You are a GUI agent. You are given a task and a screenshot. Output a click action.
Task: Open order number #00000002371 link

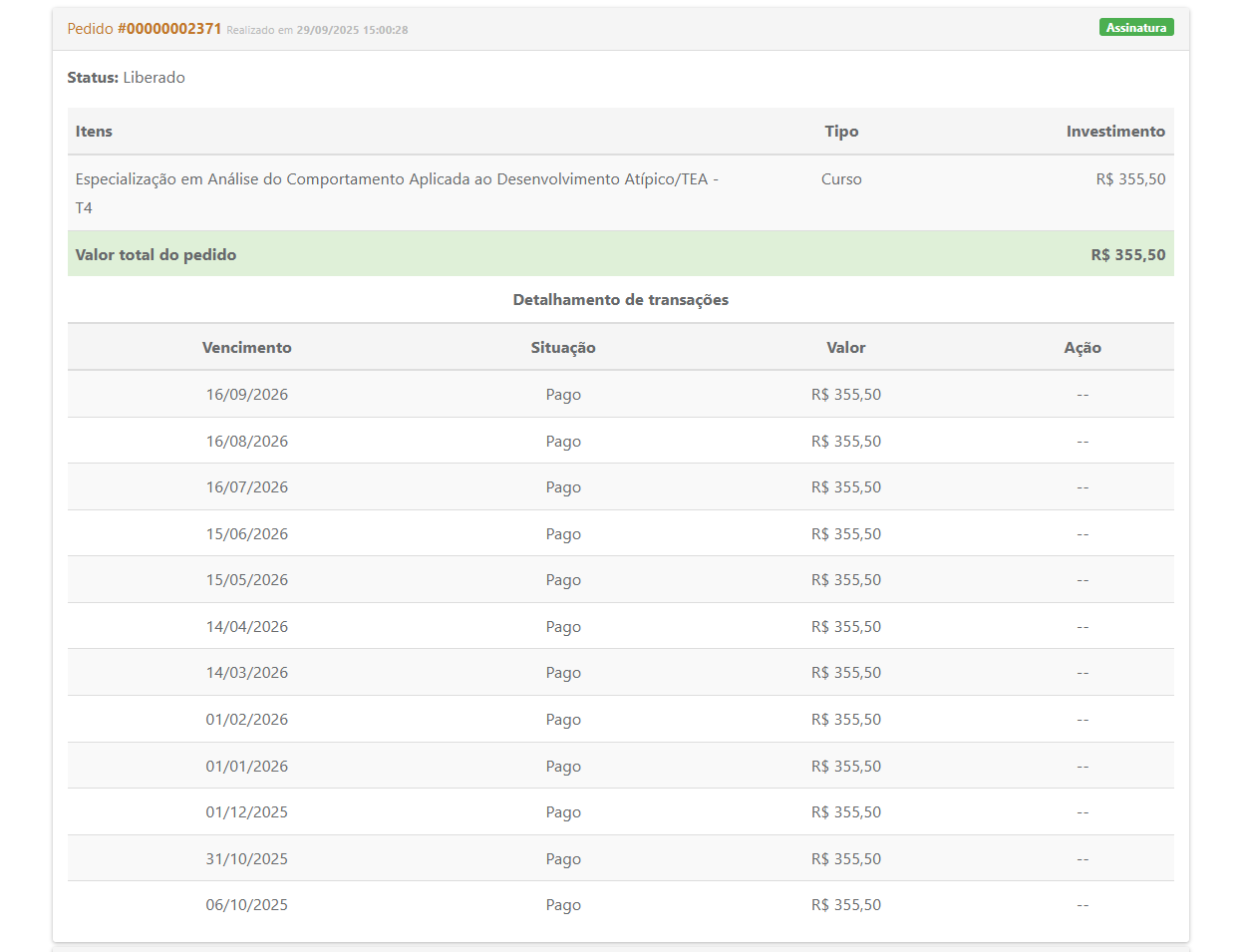(169, 29)
